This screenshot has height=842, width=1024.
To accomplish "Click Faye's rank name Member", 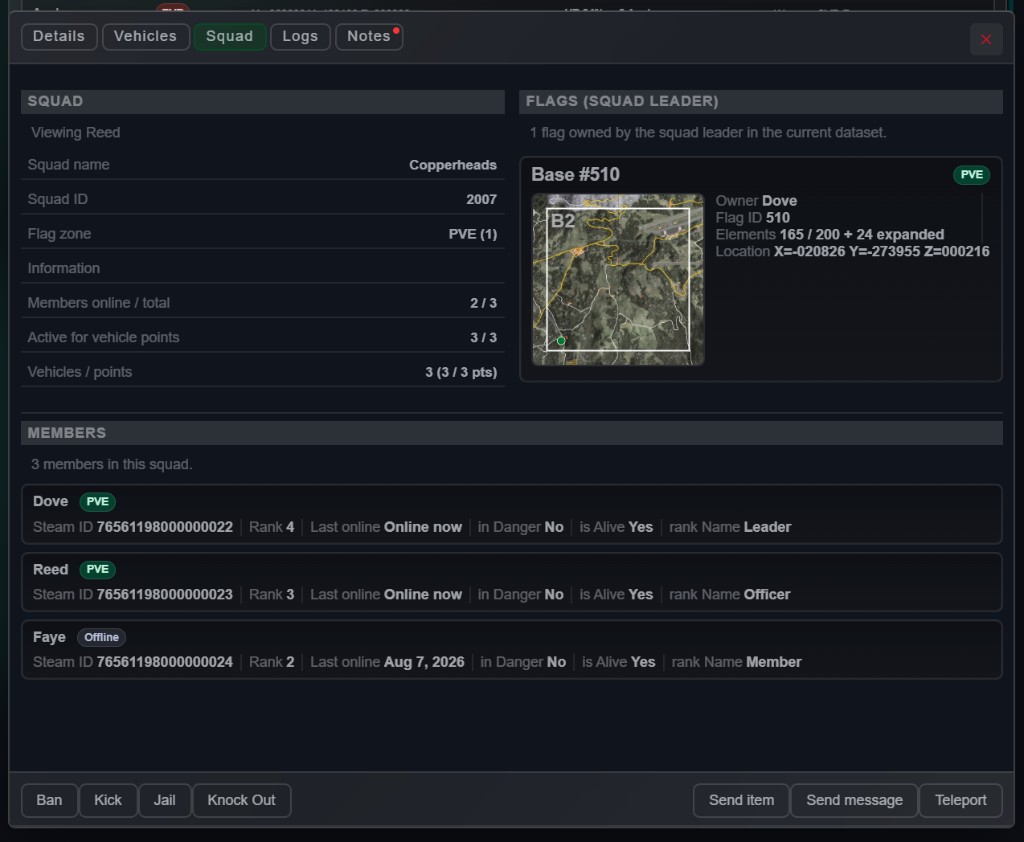I will tap(773, 662).
